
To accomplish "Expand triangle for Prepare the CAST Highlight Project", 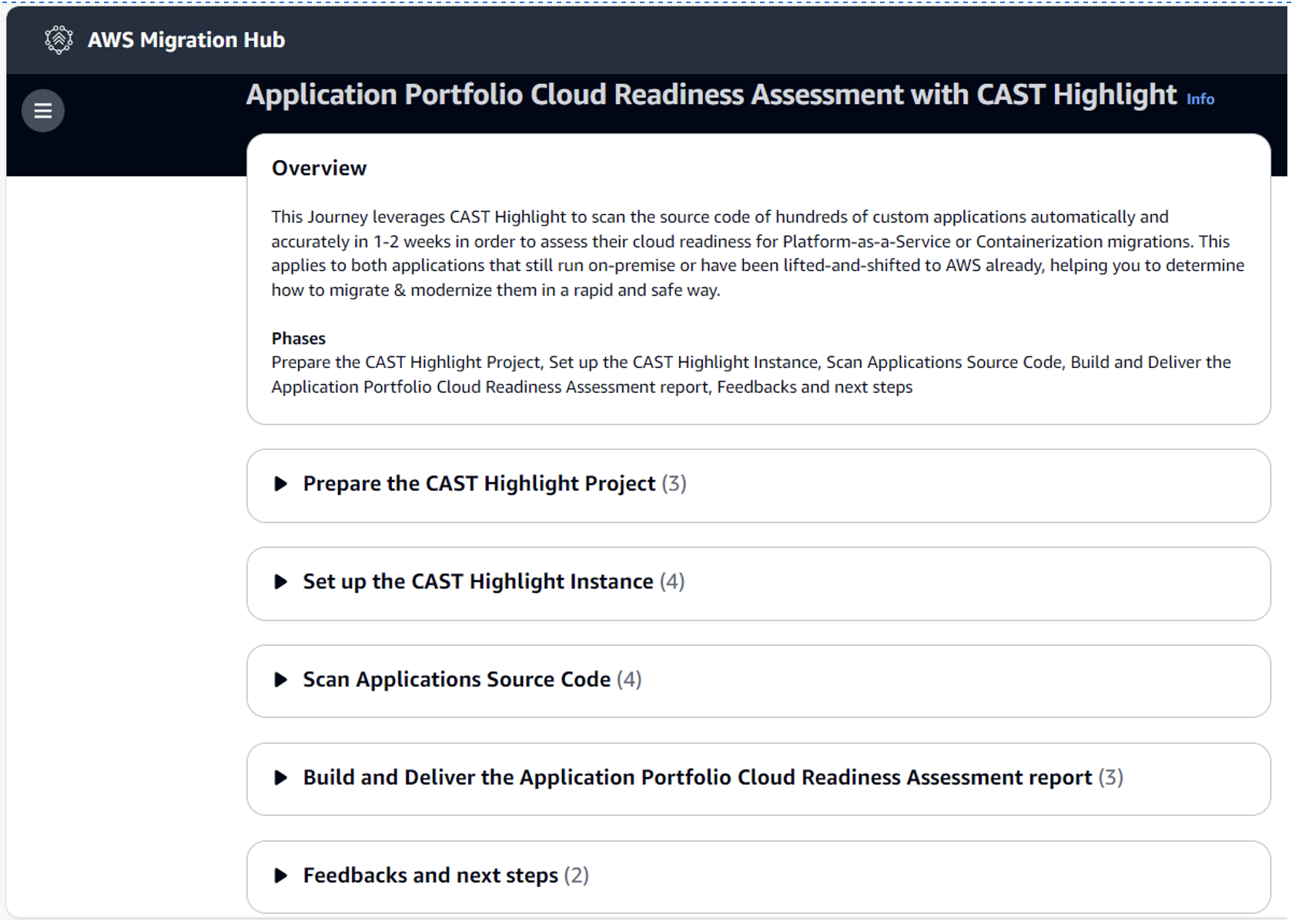I will click(281, 484).
